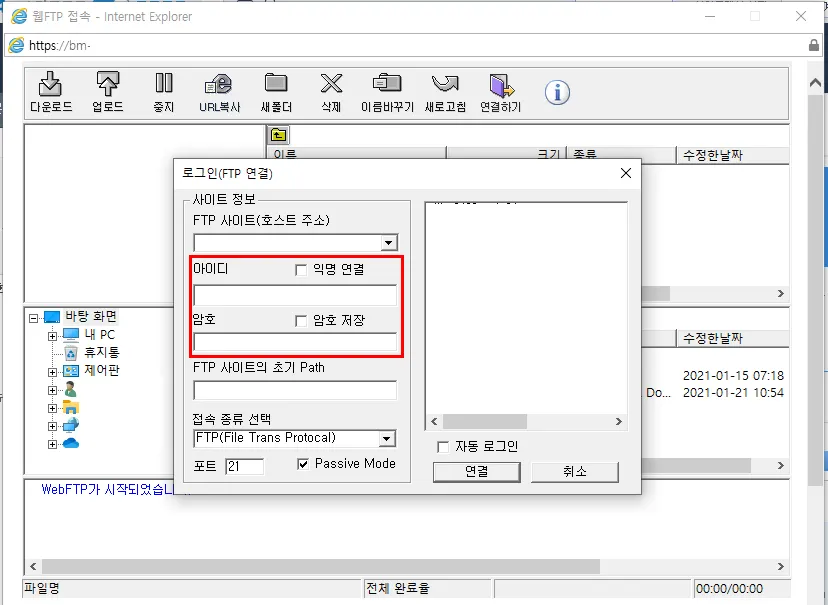Expand the 내 PC tree node
This screenshot has width=828, height=605.
click(x=52, y=336)
